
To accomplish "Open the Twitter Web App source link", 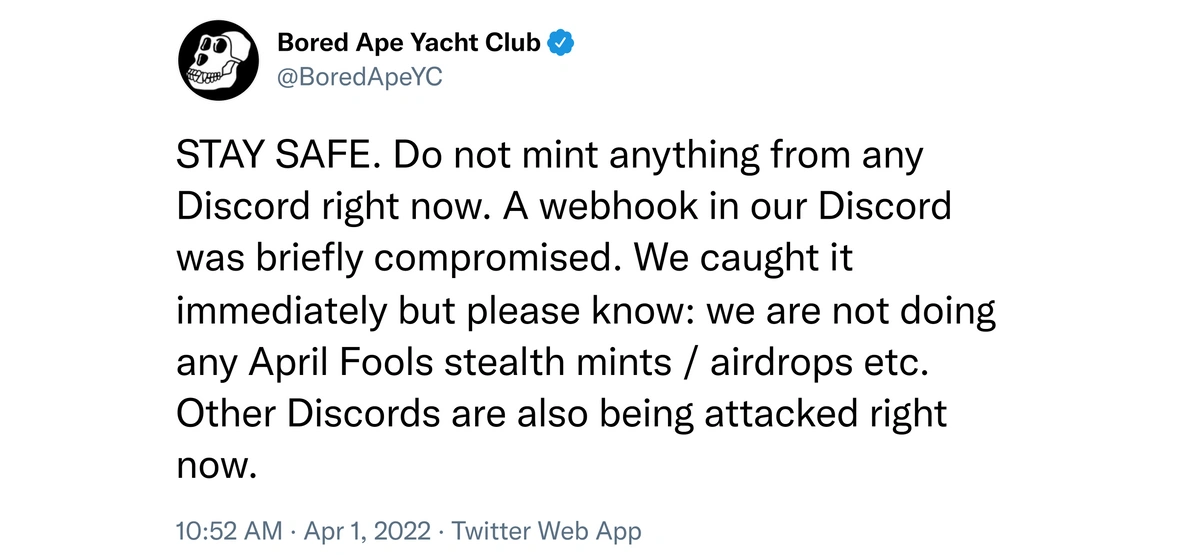I will pos(546,530).
